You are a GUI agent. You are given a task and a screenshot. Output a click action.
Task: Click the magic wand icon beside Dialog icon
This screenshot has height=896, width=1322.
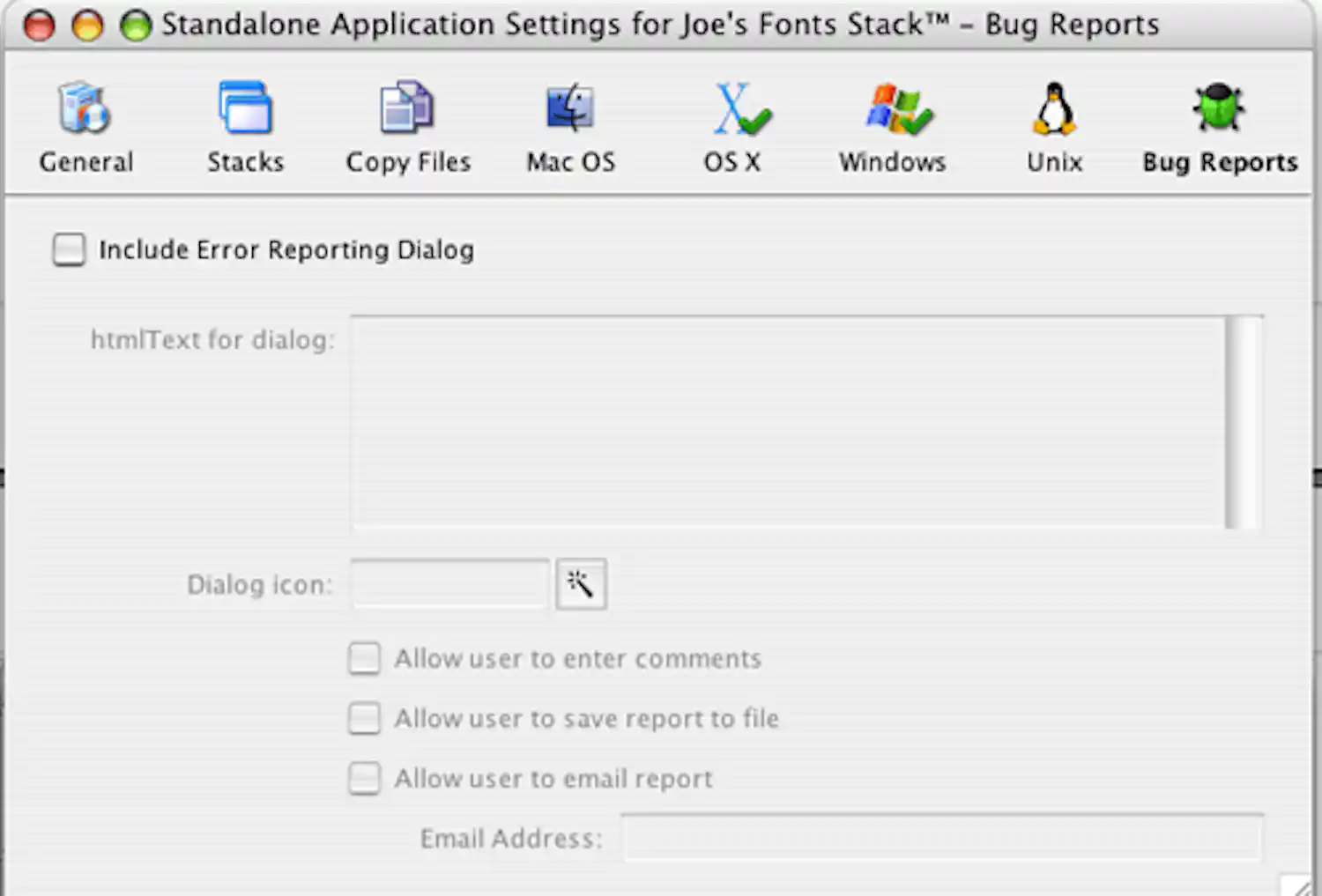[581, 583]
